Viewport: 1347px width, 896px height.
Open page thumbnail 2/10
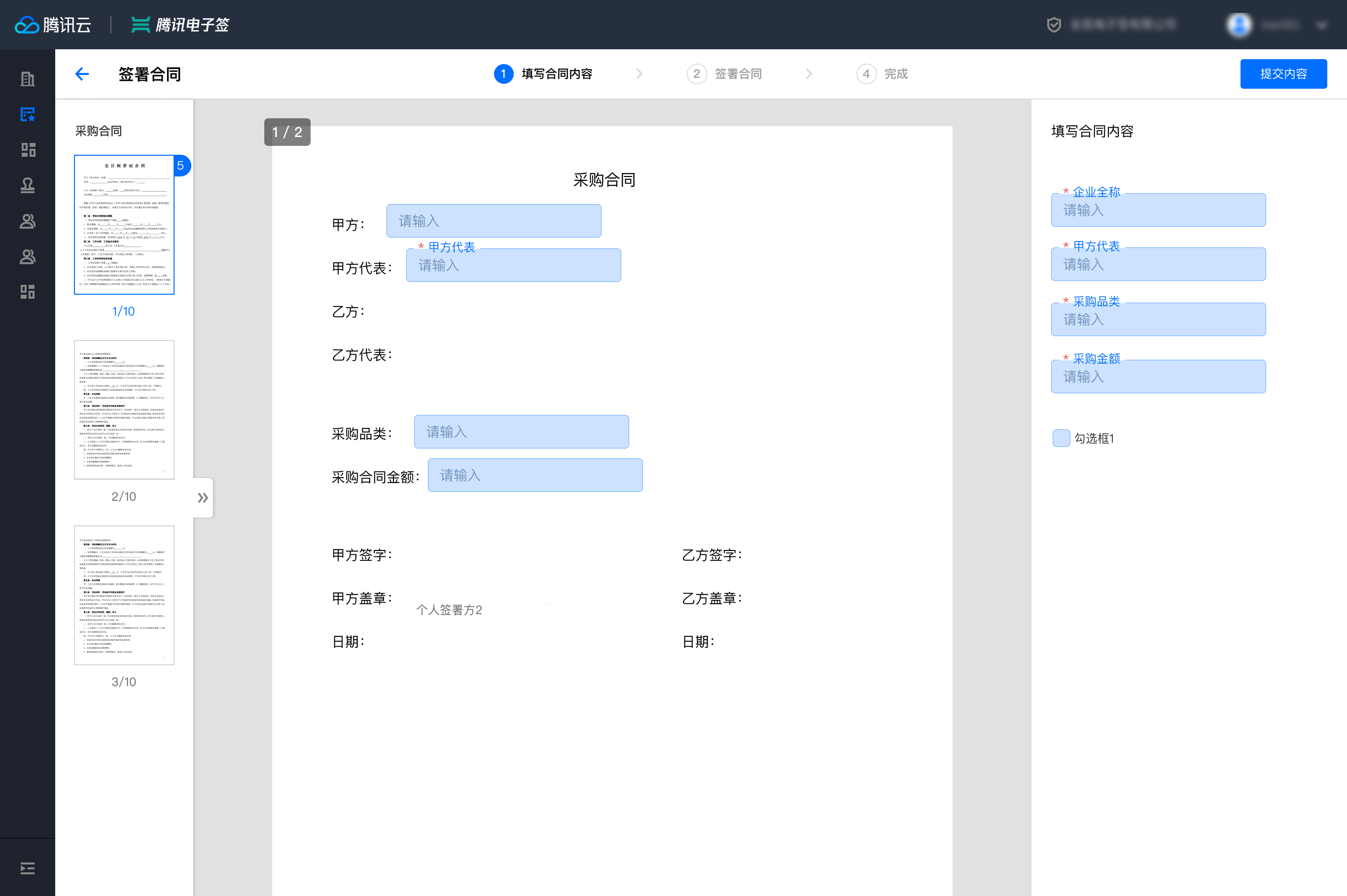[124, 410]
